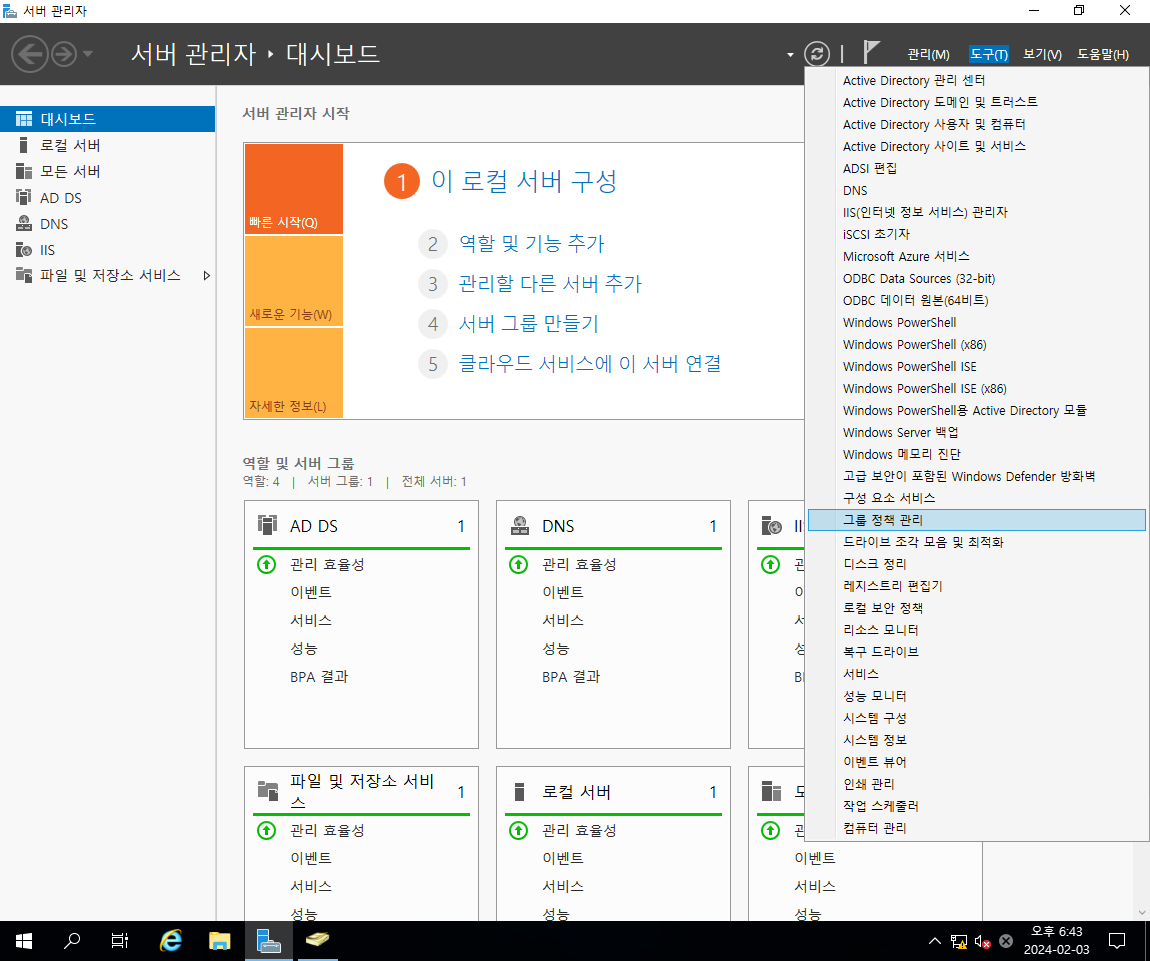This screenshot has height=961, width=1150.
Task: Select IIS in the sidebar
Action: [107, 249]
